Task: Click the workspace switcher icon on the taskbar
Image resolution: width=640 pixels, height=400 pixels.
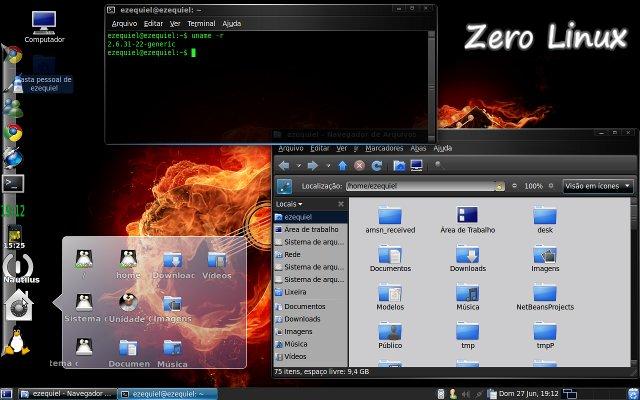Action: click(569, 394)
